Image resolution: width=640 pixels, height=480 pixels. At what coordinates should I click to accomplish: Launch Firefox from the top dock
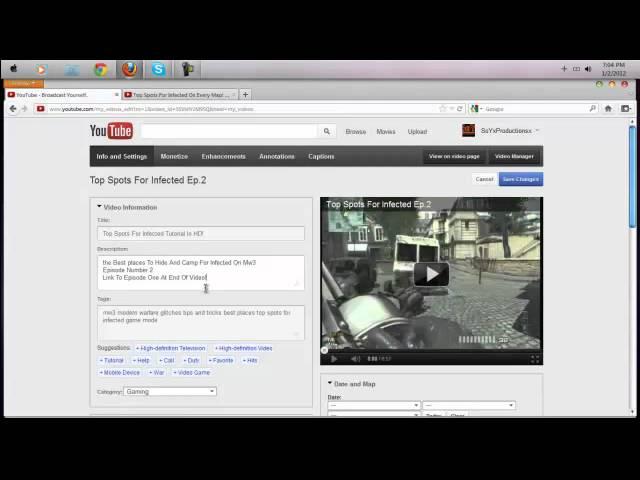pos(129,69)
